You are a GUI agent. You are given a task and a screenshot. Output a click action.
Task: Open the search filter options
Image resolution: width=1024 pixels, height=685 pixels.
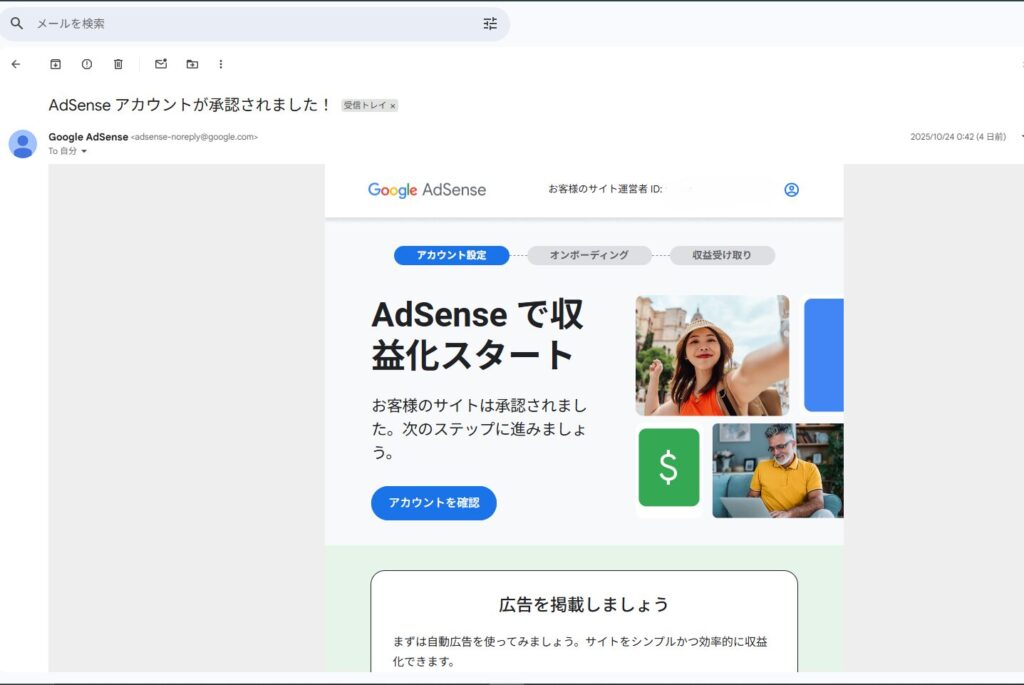[x=490, y=23]
